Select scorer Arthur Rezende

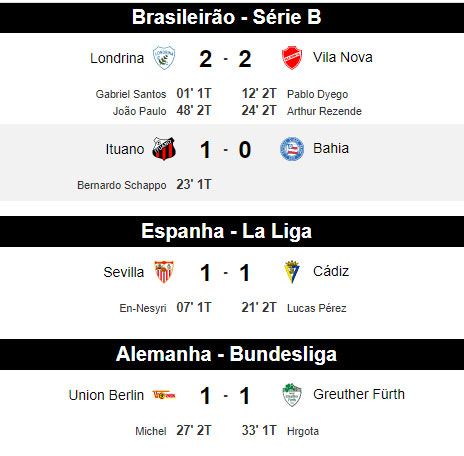point(324,111)
